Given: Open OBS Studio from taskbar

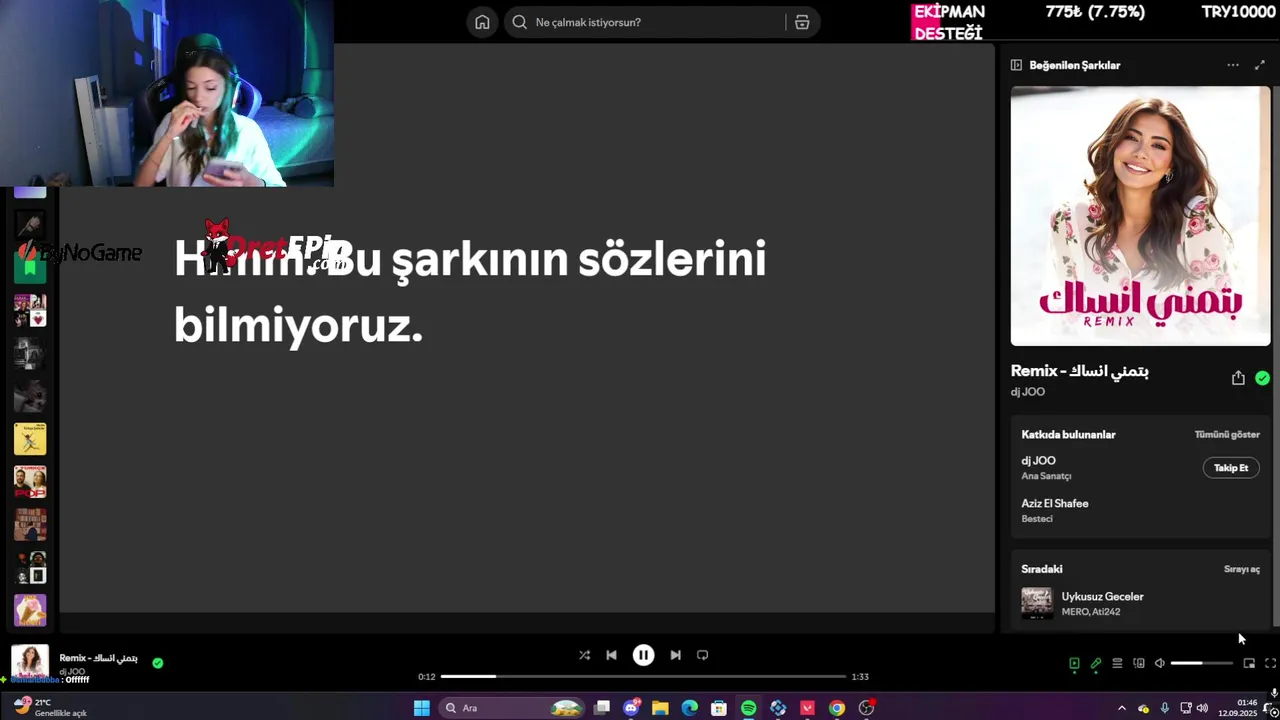Looking at the screenshot, I should (x=867, y=708).
